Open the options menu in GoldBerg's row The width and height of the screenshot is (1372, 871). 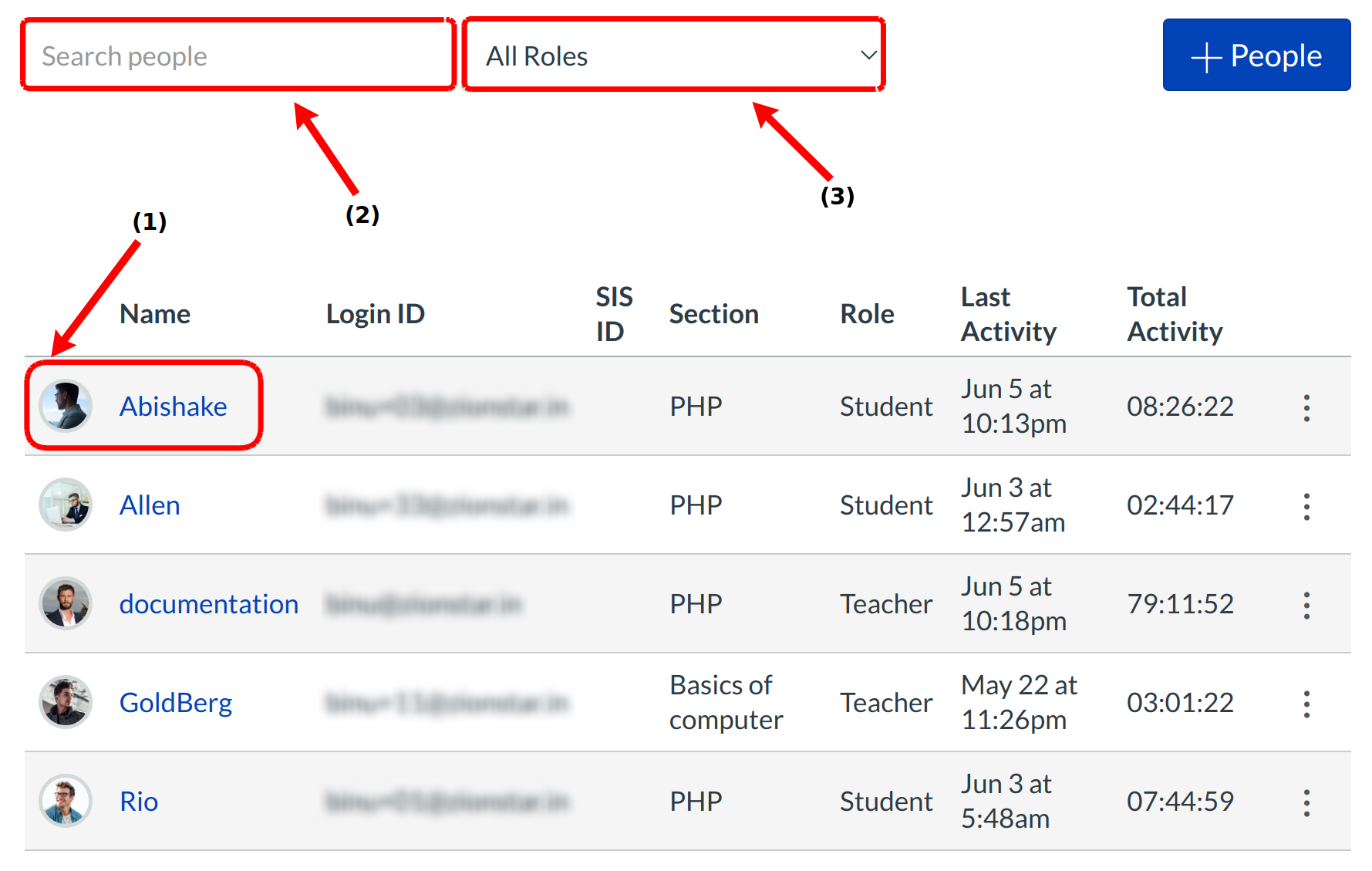click(x=1306, y=704)
